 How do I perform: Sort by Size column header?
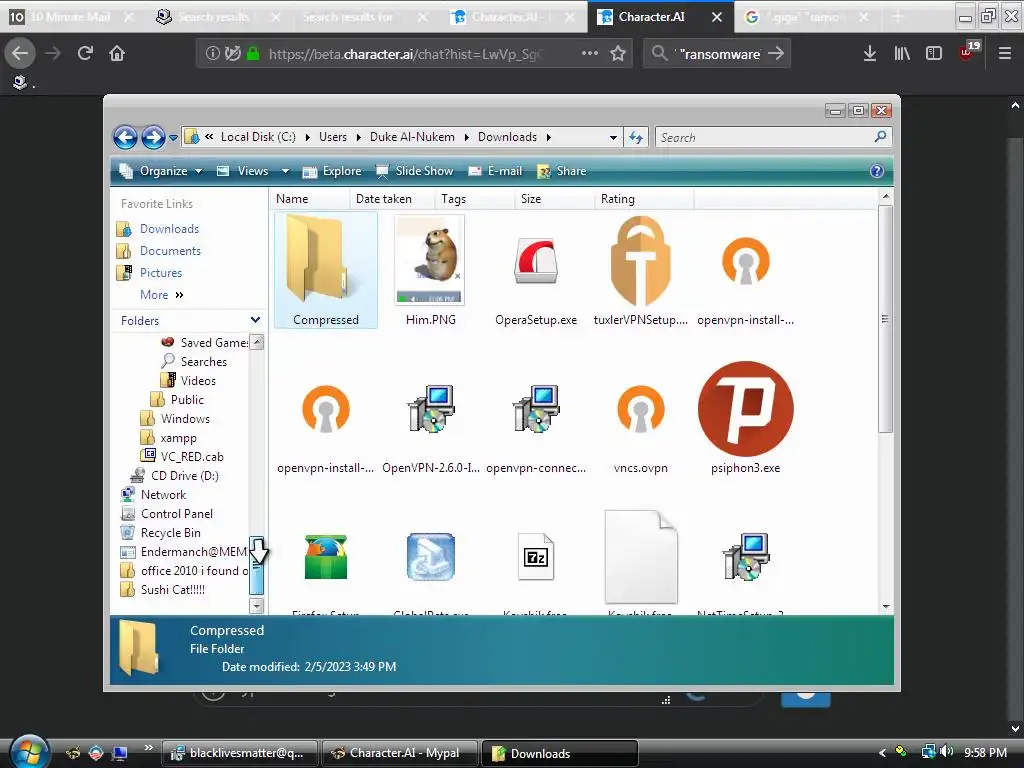tap(554, 199)
